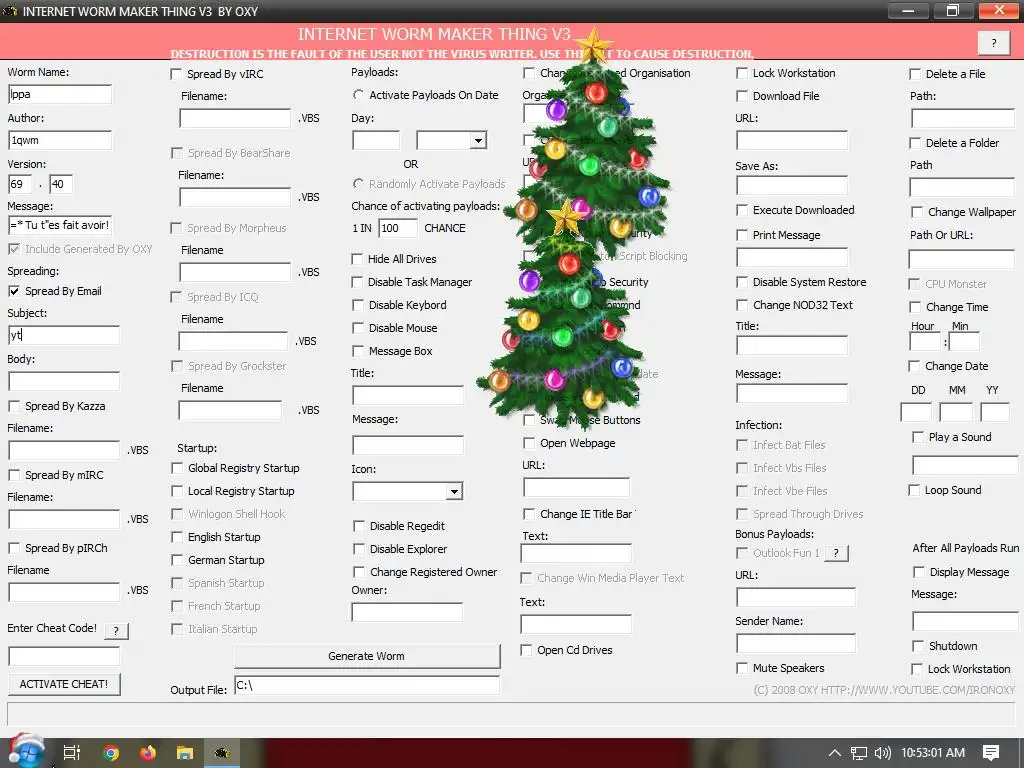Check Change Wallpaper option
The height and width of the screenshot is (768, 1024).
[917, 212]
